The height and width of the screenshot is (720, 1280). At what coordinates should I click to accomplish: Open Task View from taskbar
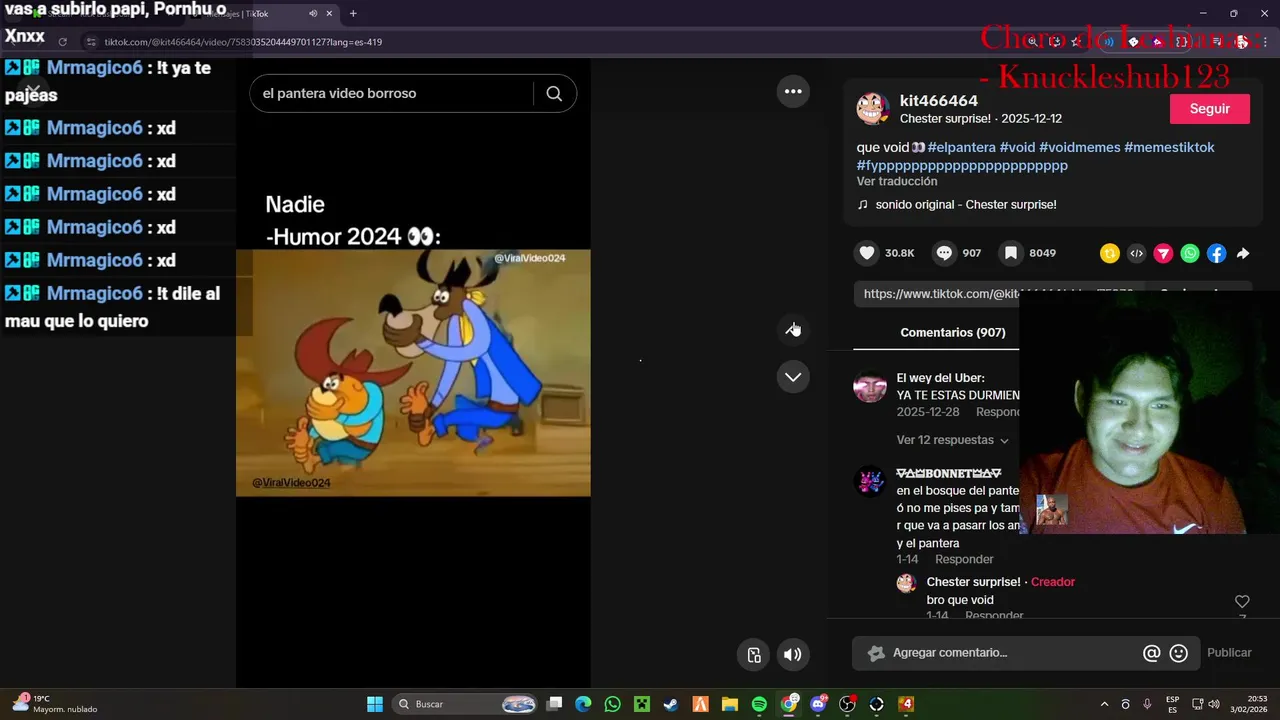click(x=554, y=704)
